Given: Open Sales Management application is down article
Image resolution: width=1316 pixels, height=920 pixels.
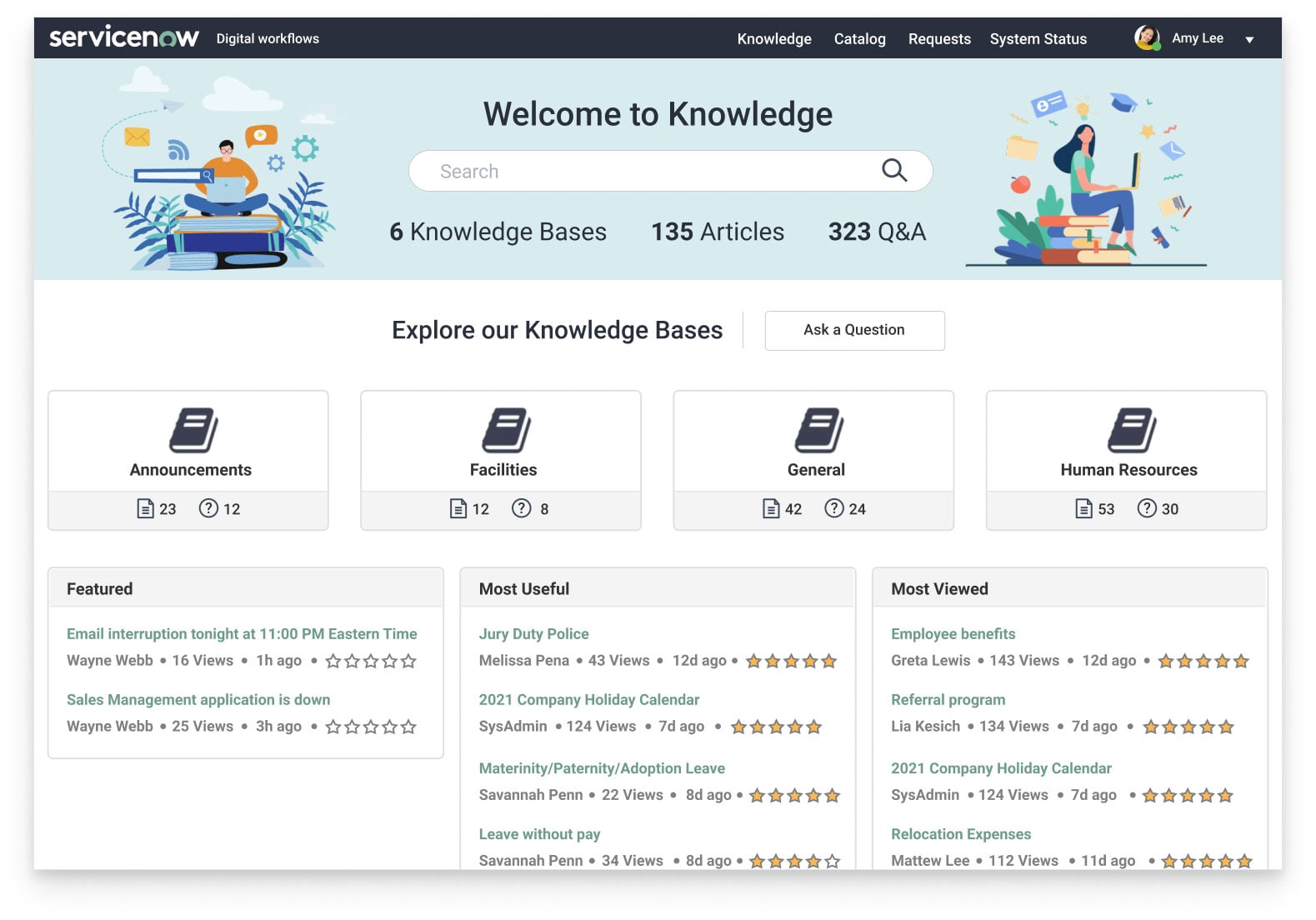Looking at the screenshot, I should pos(198,700).
